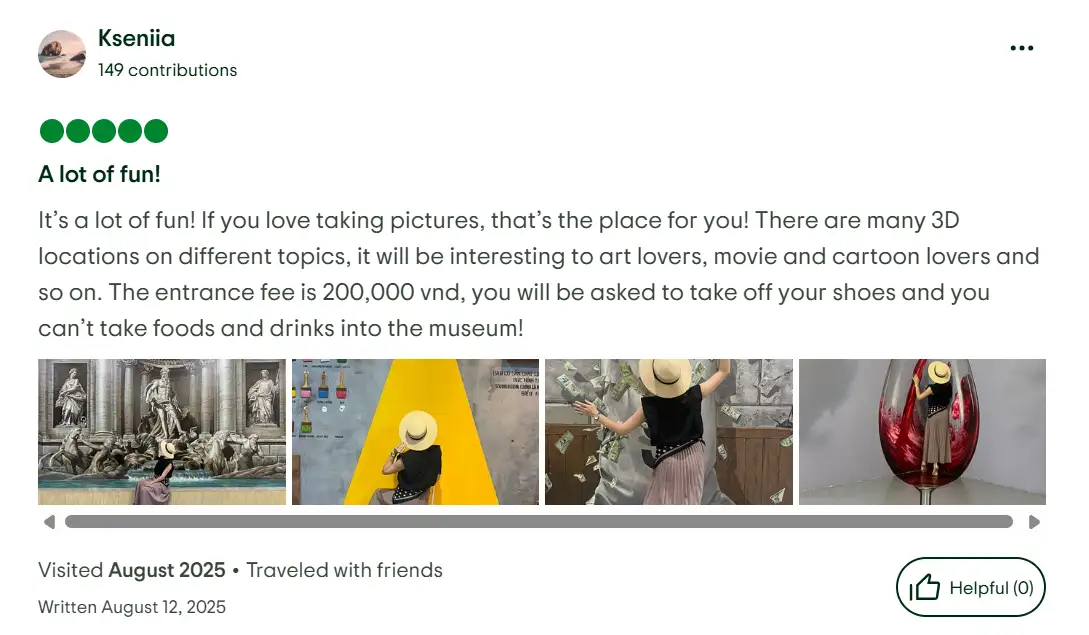Click the 149 contributions text
Viewport: 1089px width, 635px height.
pyautogui.click(x=167, y=70)
